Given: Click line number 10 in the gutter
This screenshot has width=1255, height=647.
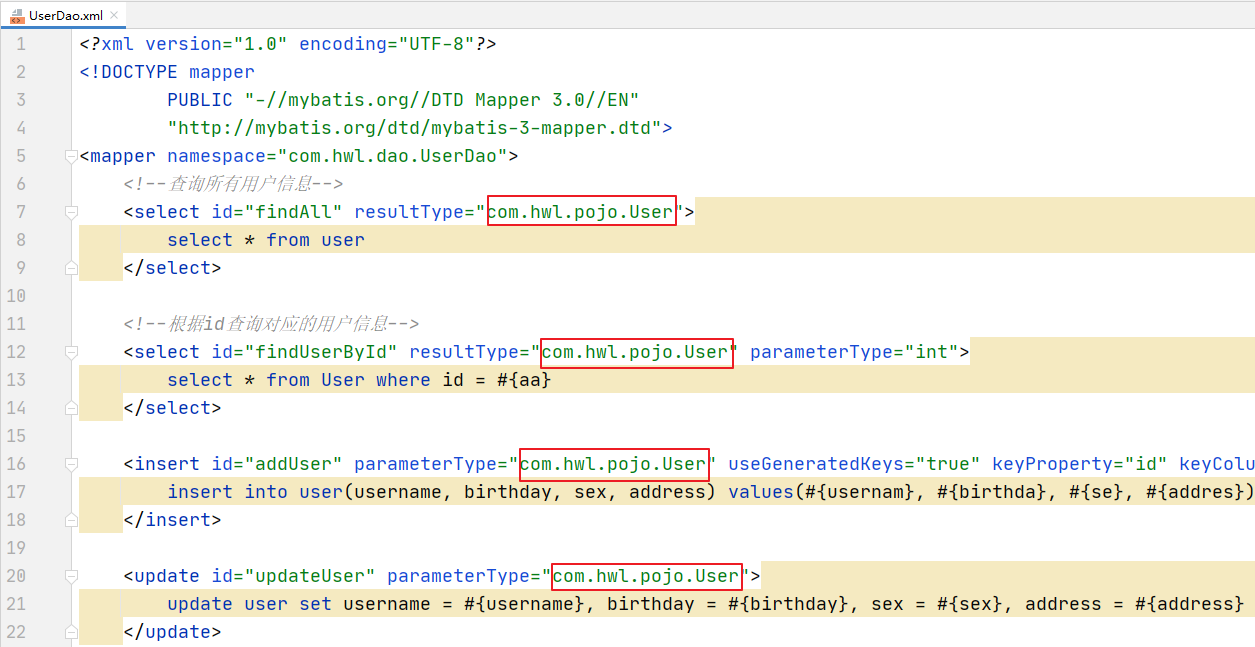Looking at the screenshot, I should tap(16, 296).
